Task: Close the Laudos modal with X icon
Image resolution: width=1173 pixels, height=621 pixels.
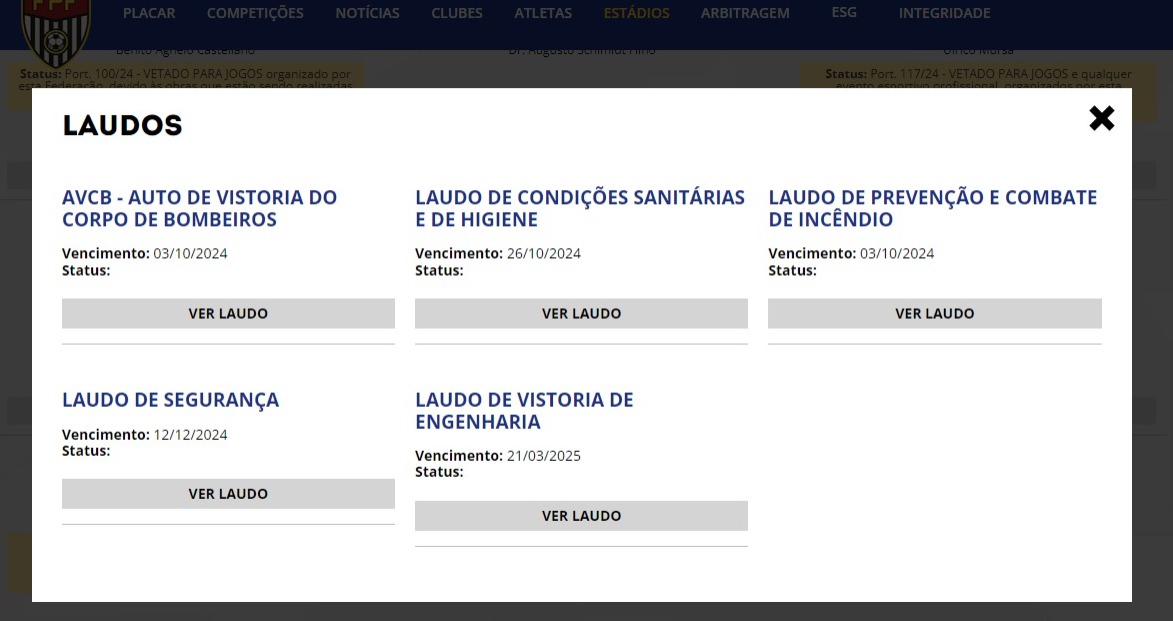Action: (1101, 118)
